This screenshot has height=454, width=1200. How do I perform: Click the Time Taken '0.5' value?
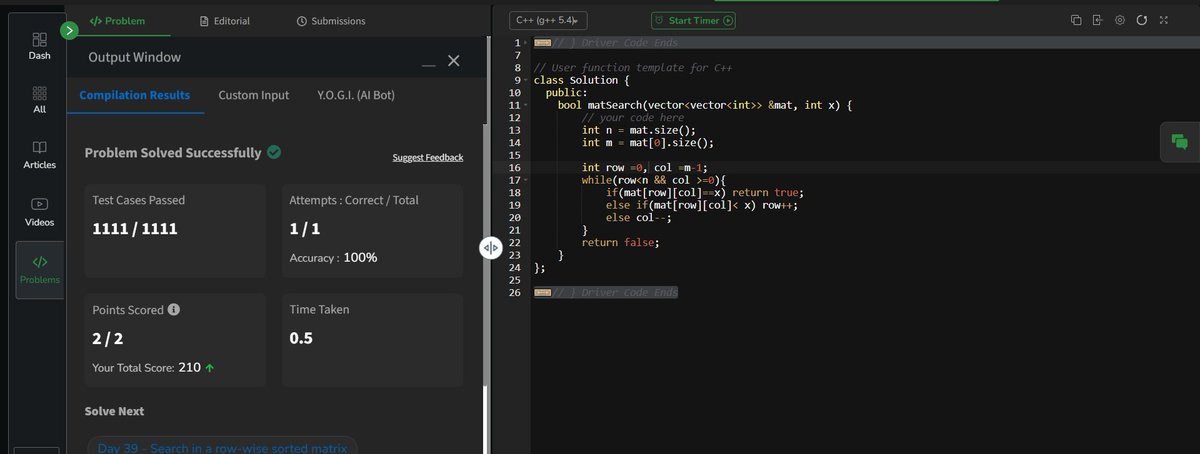pos(301,338)
